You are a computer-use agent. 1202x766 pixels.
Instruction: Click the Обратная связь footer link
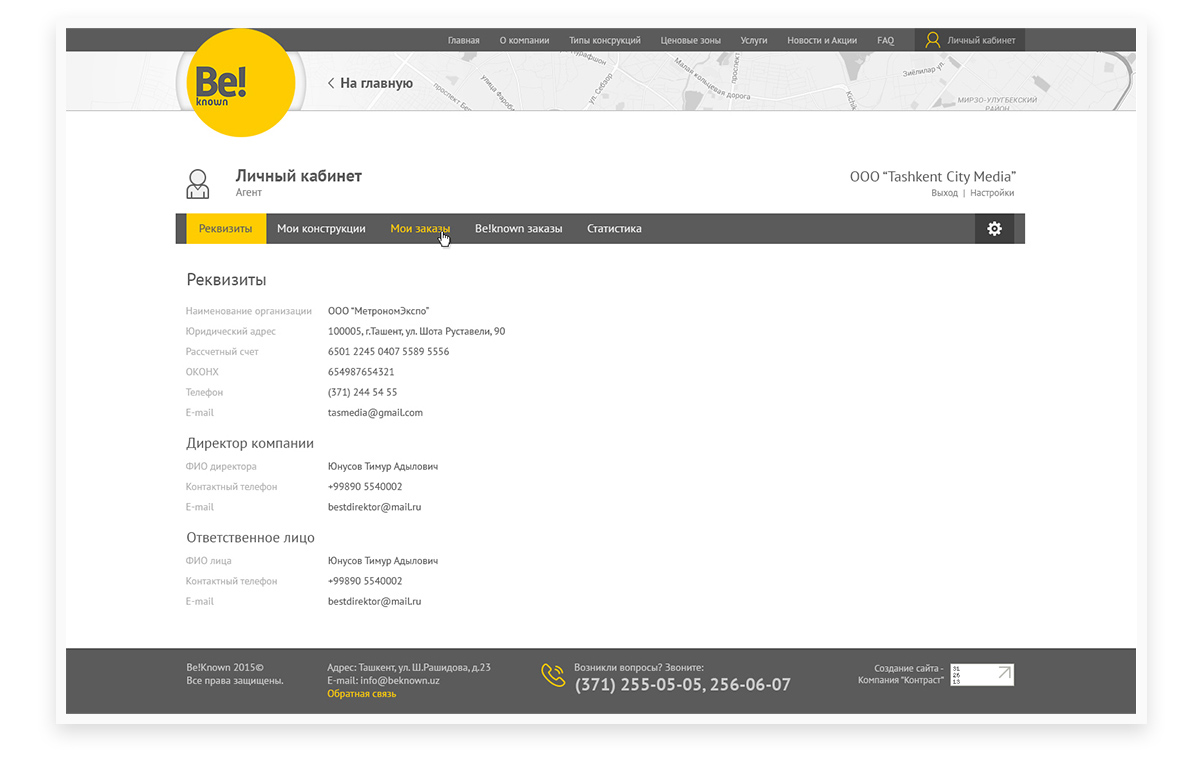click(361, 694)
